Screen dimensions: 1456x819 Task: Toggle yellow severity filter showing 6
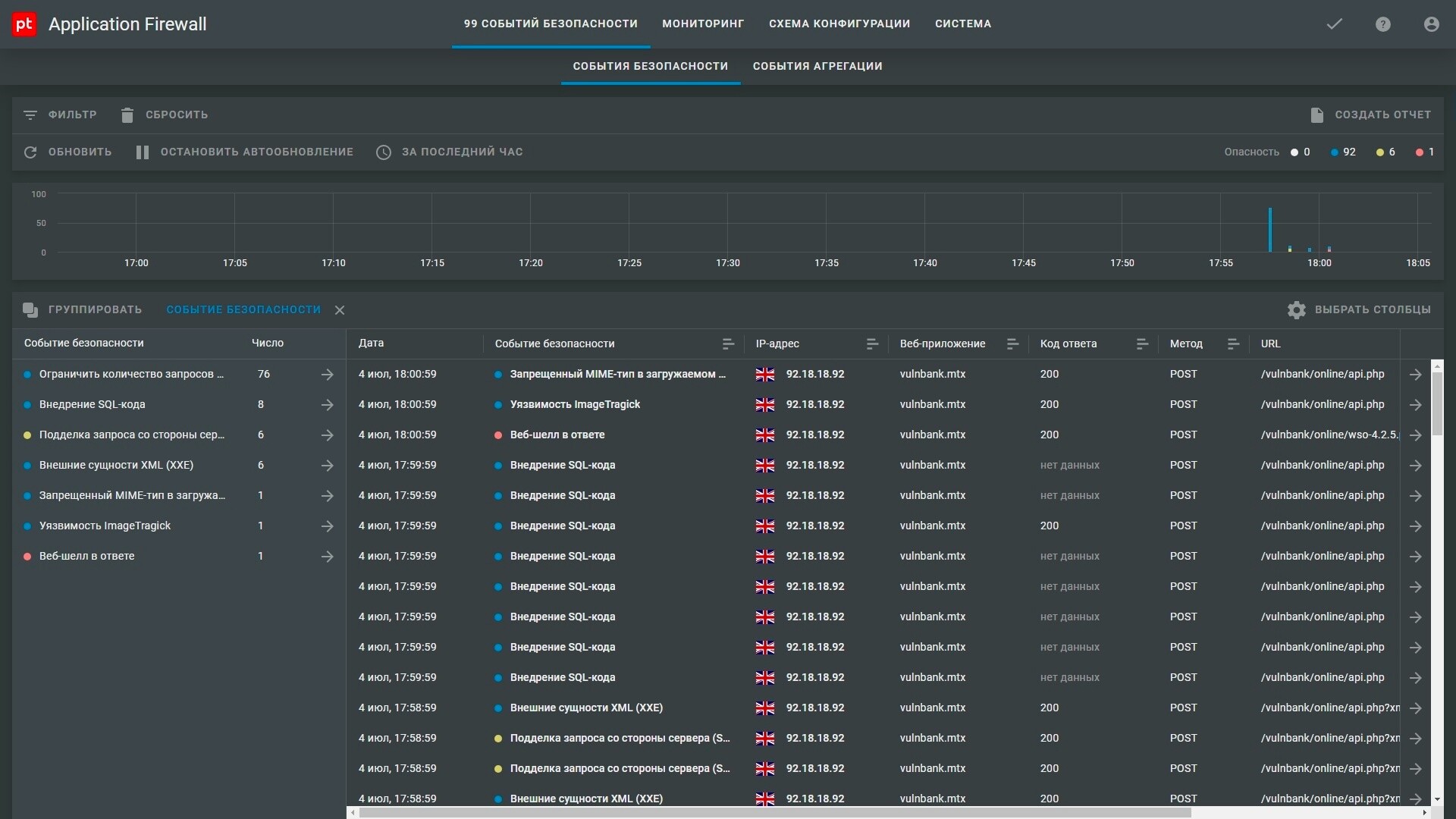(1385, 152)
